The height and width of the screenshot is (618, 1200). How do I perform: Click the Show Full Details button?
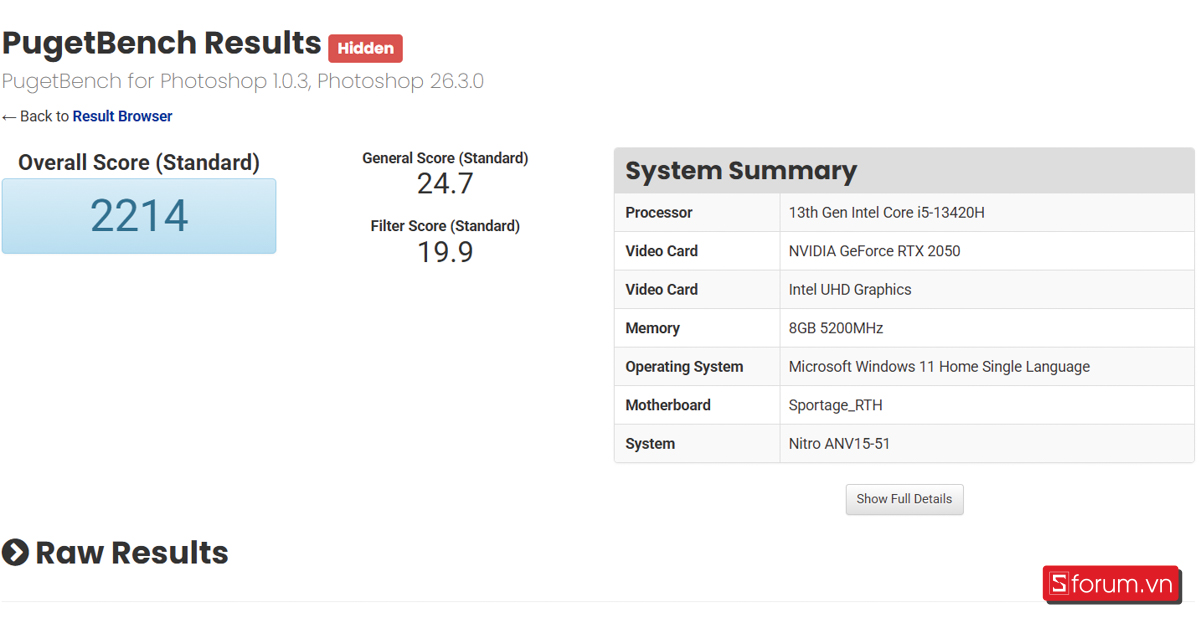pos(904,499)
